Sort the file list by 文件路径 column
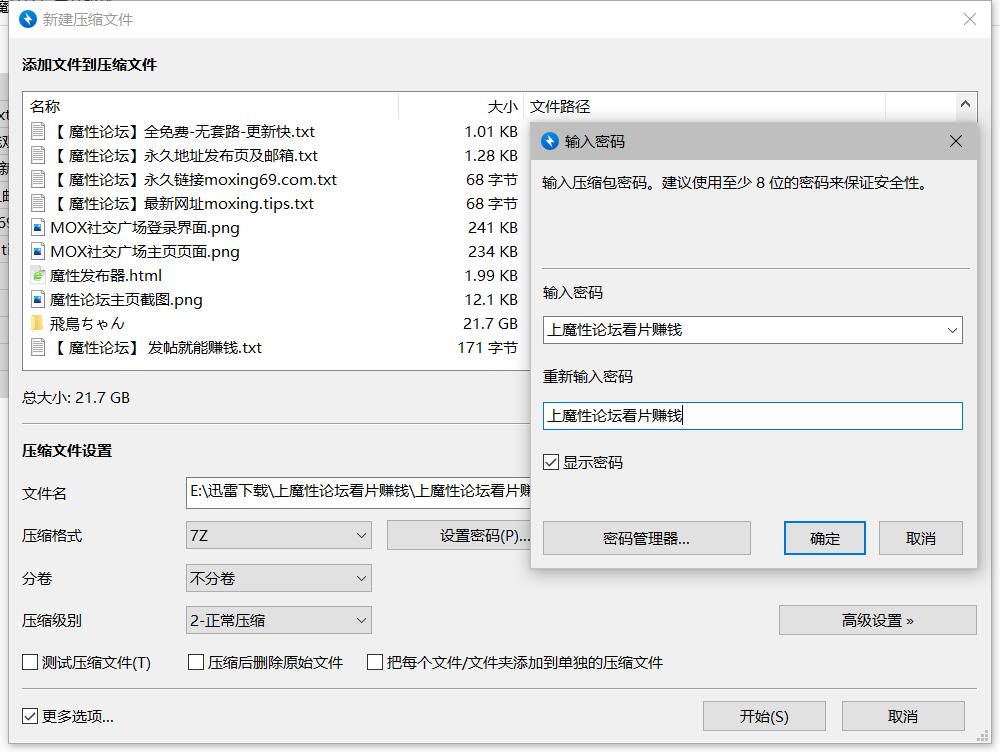Viewport: 1000px width, 752px height. (x=704, y=107)
